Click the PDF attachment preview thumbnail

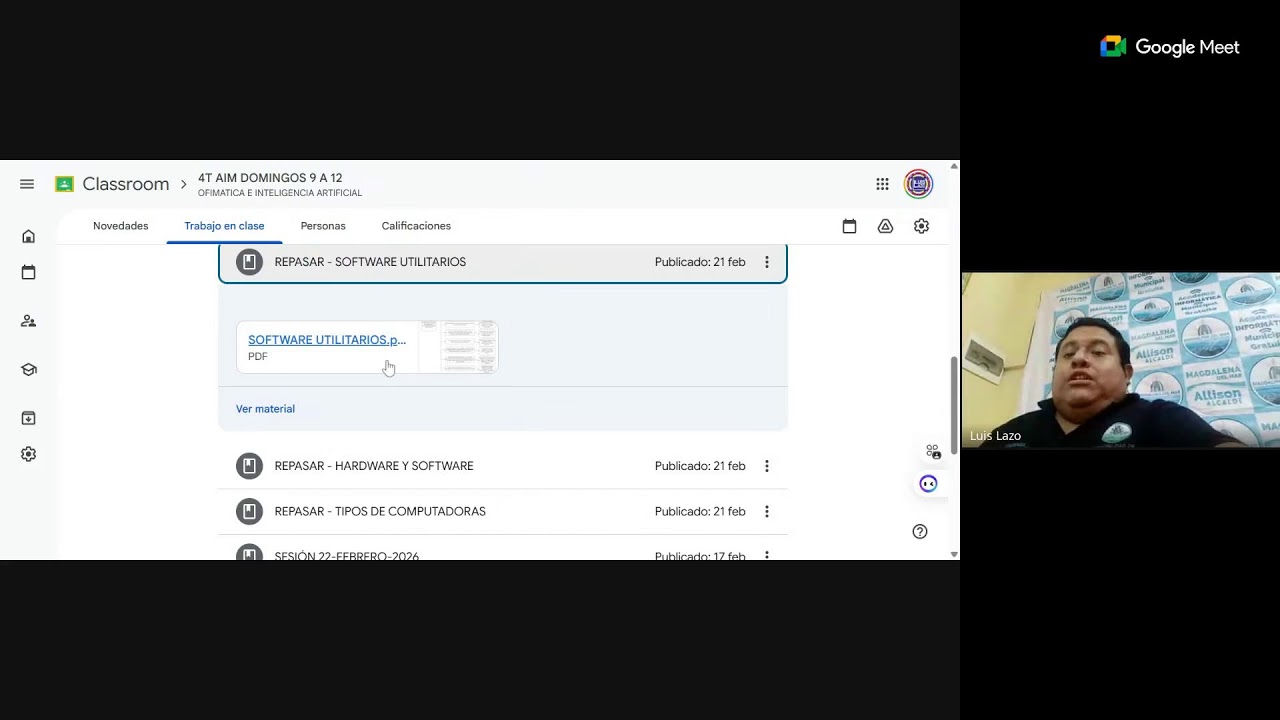(x=458, y=347)
